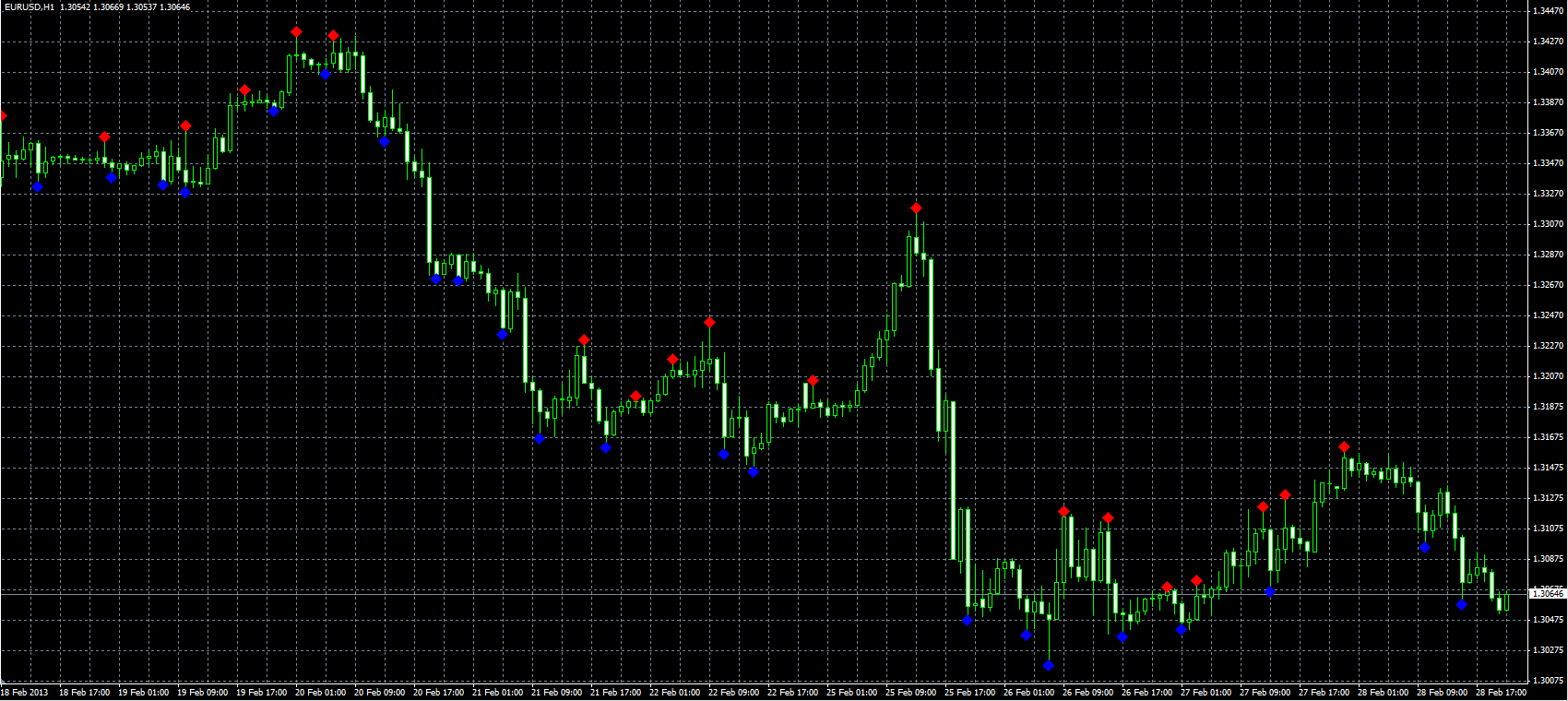Image resolution: width=1568 pixels, height=701 pixels.
Task: Click the 1.33670 price axis label
Action: click(x=1549, y=133)
